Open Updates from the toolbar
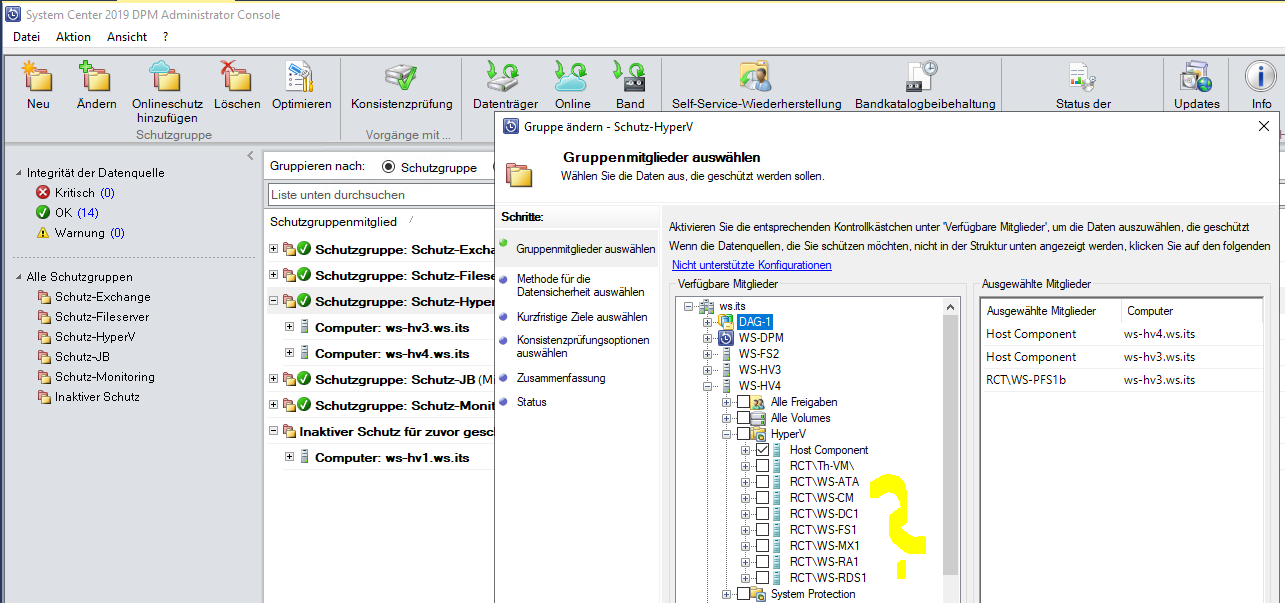Image resolution: width=1285 pixels, height=603 pixels. pyautogui.click(x=1196, y=77)
